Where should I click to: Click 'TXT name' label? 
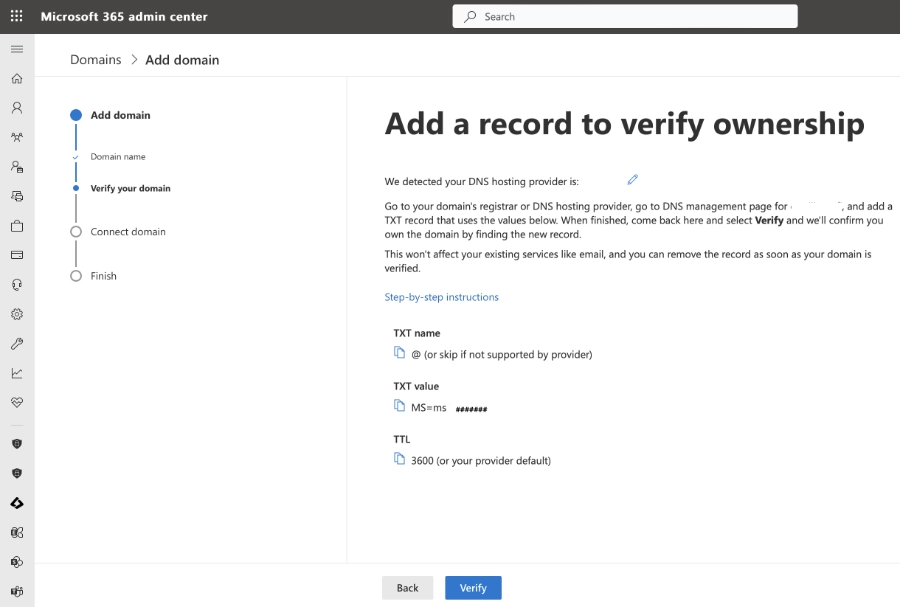click(x=417, y=333)
